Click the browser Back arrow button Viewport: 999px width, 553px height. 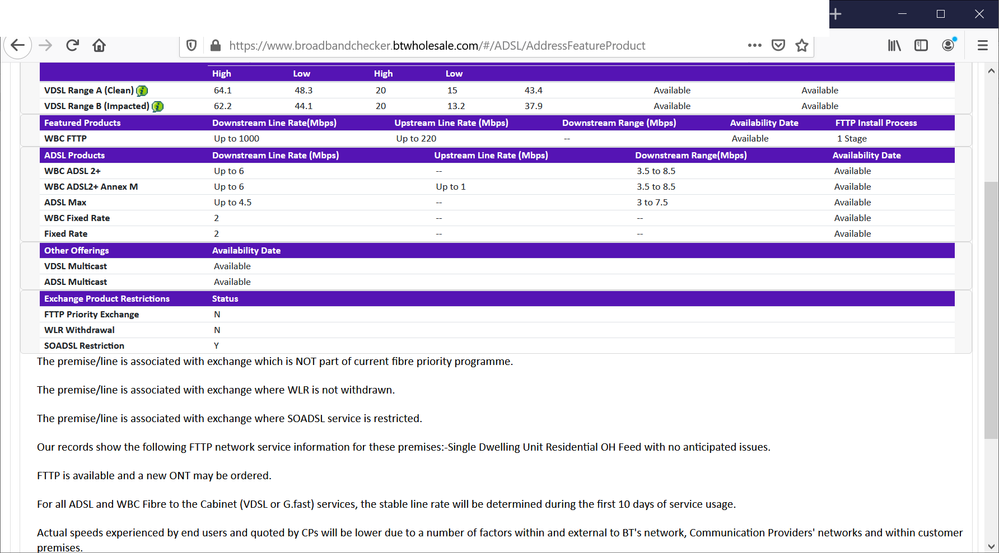(x=18, y=46)
